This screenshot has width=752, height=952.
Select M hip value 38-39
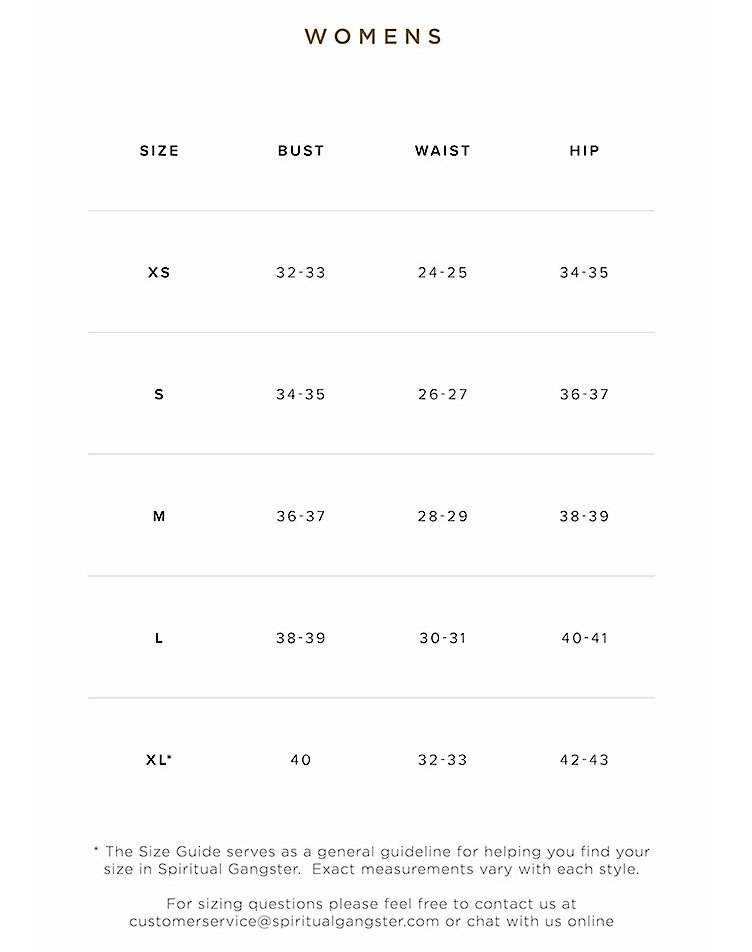click(x=584, y=517)
